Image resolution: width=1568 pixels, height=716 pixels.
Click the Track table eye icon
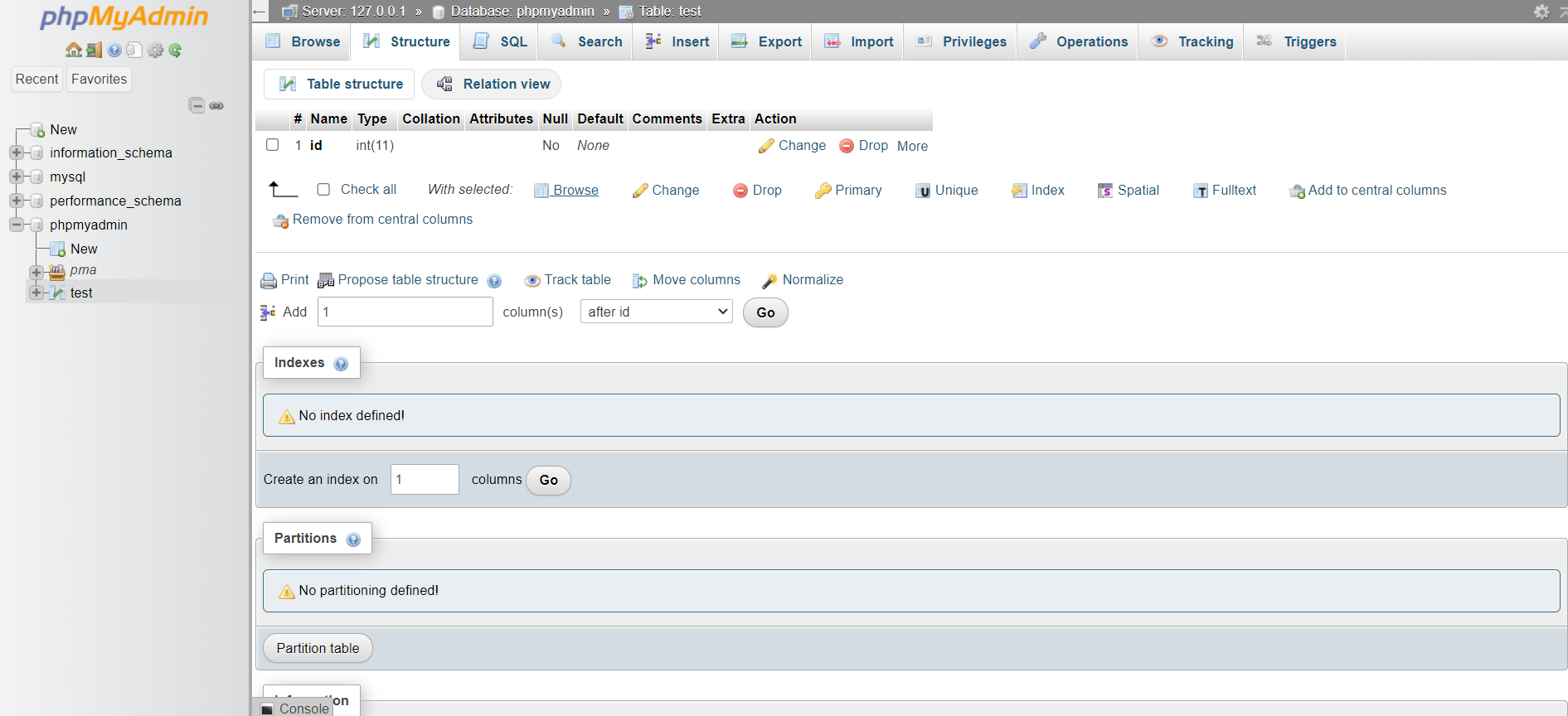[x=532, y=281]
